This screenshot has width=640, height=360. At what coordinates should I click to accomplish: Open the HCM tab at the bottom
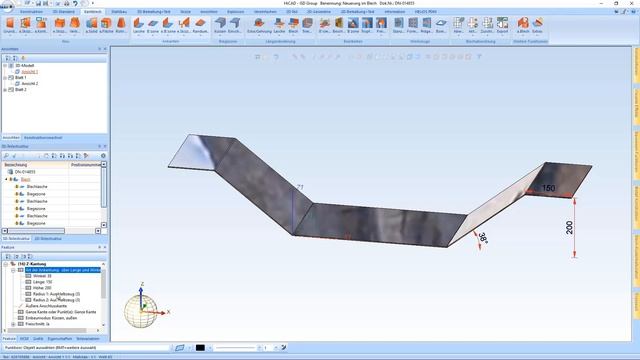24,339
